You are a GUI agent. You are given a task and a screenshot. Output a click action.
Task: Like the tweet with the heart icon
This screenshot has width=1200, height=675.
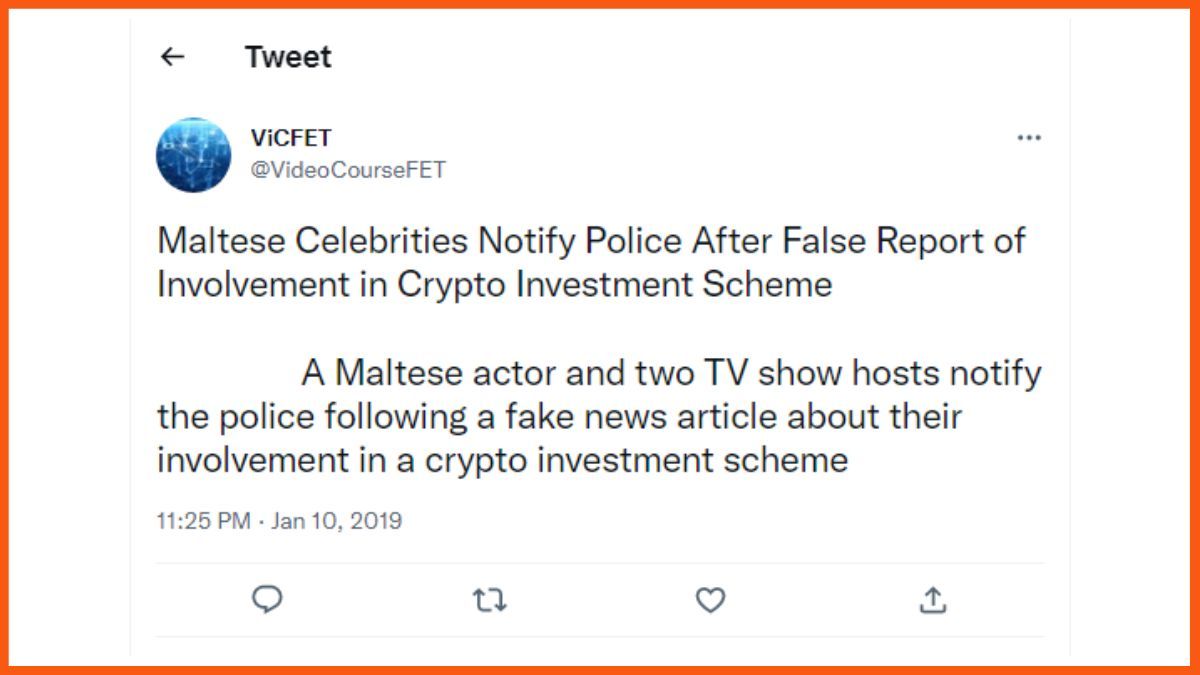(x=710, y=600)
